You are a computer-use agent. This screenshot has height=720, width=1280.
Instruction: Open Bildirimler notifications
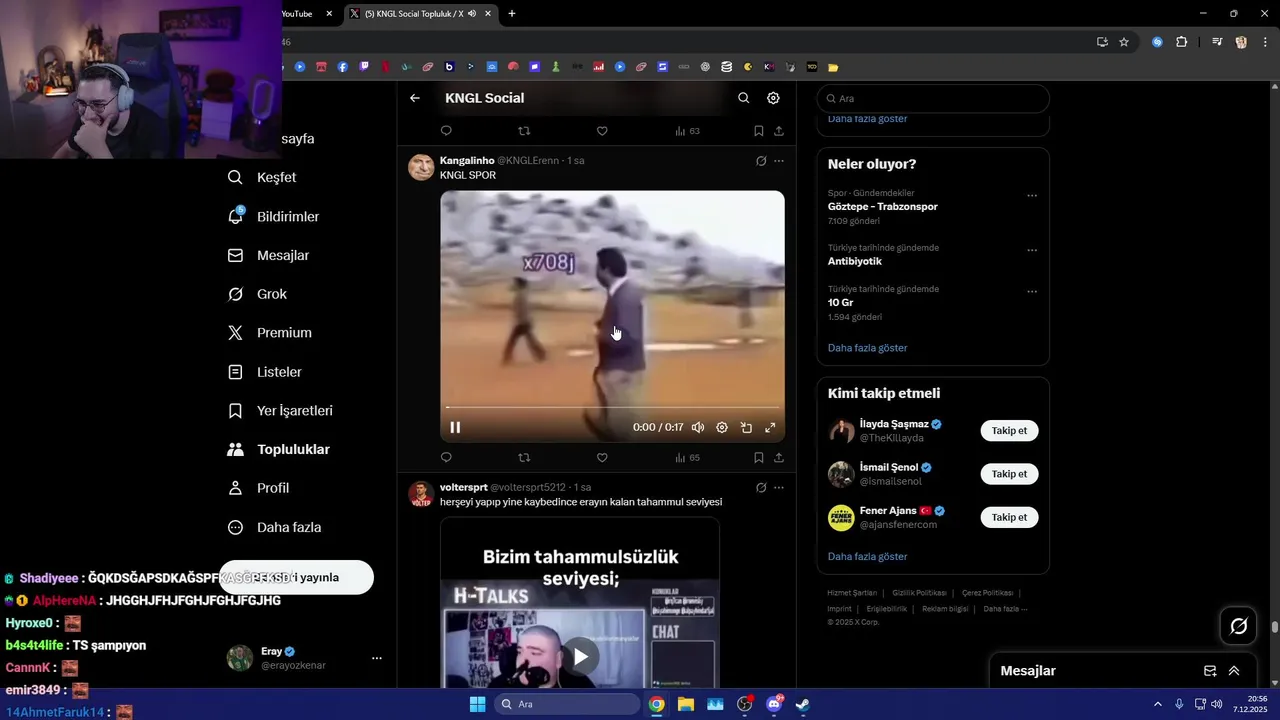point(274,216)
